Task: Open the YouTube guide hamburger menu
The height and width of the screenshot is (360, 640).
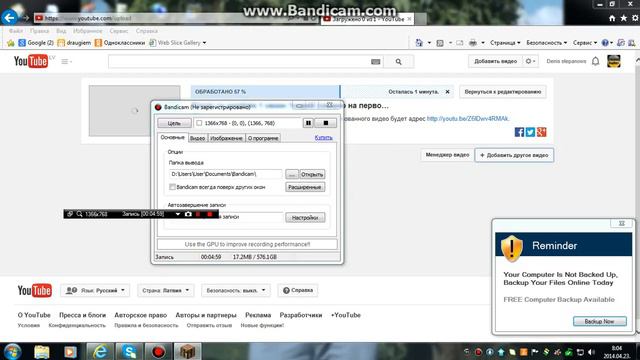Action: coord(66,61)
